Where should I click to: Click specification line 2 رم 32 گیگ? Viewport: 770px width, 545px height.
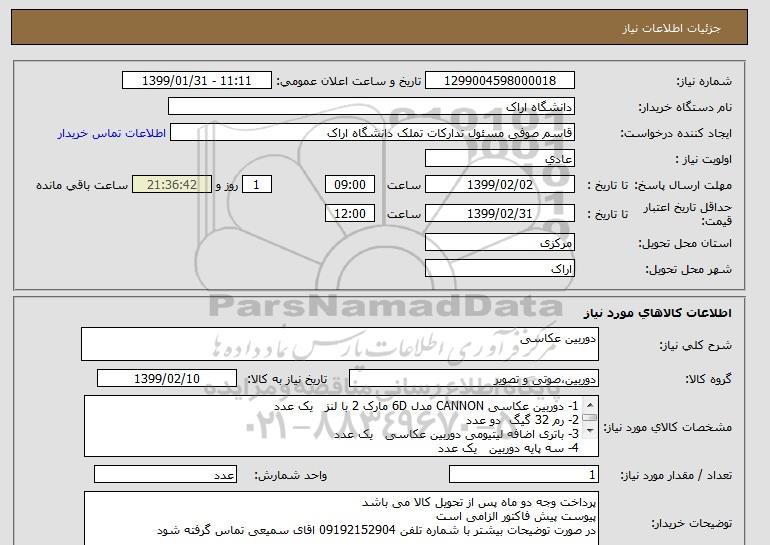point(522,420)
